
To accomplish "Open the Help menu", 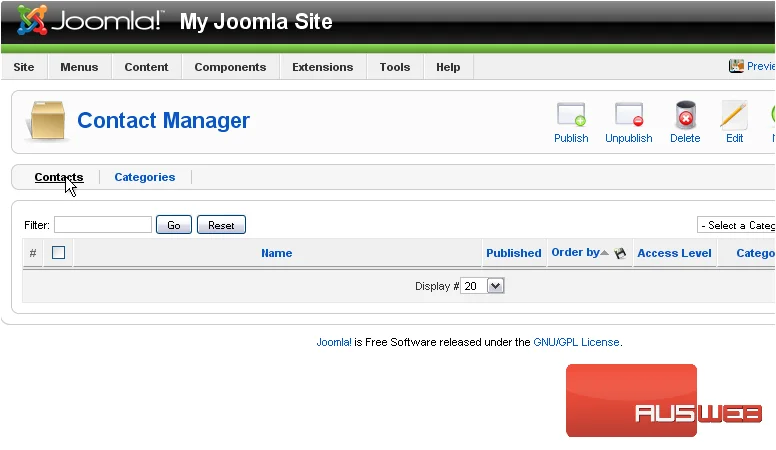I will pos(448,67).
